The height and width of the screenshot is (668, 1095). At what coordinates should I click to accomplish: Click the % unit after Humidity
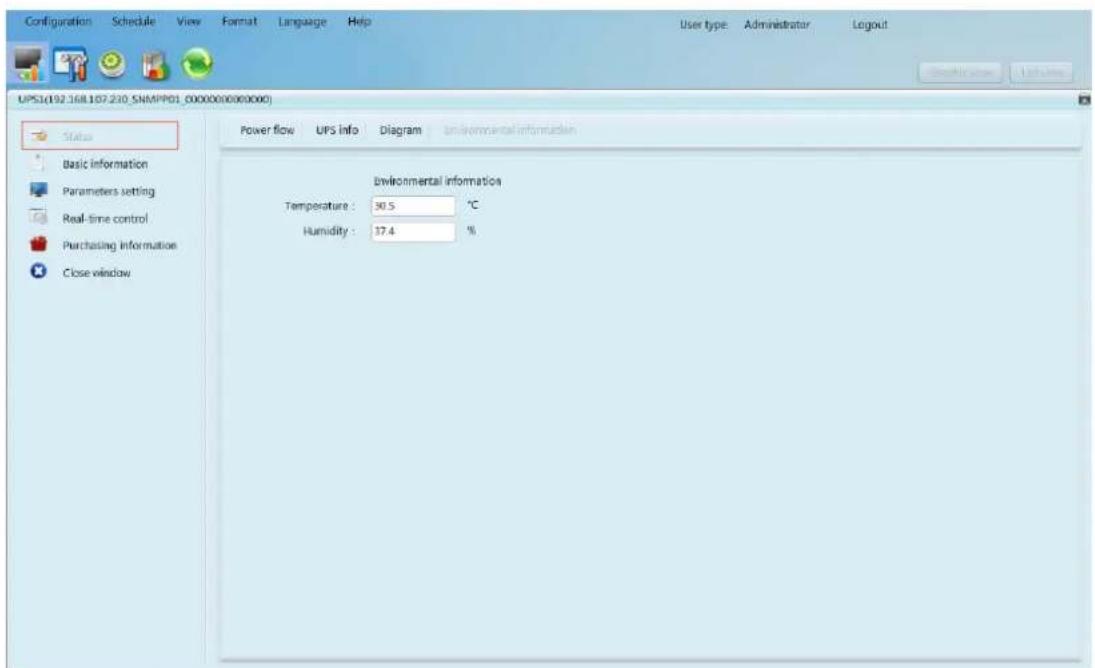pos(471,230)
